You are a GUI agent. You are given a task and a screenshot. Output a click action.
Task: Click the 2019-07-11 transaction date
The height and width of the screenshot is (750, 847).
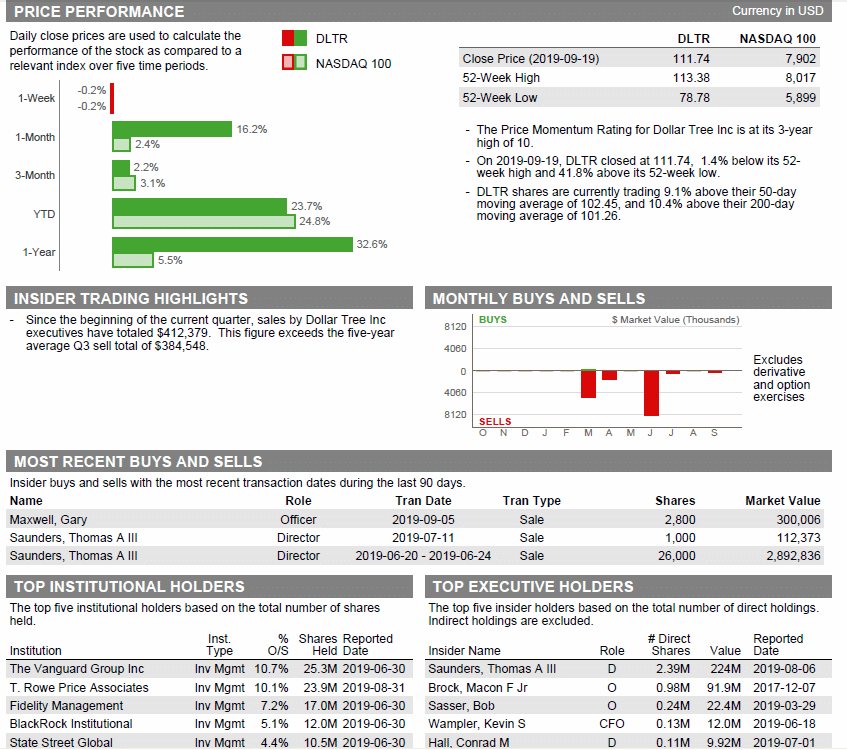pyautogui.click(x=423, y=538)
